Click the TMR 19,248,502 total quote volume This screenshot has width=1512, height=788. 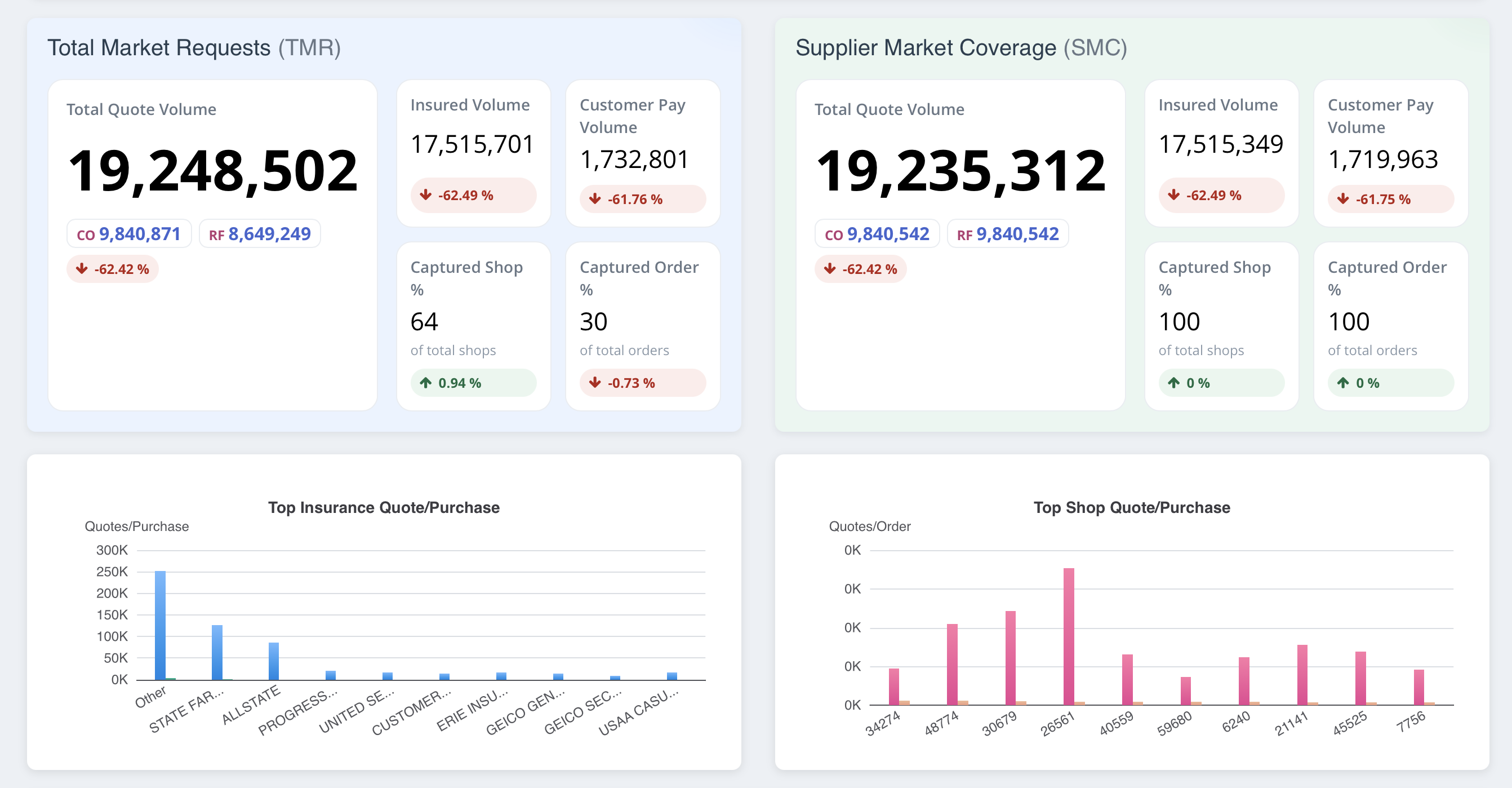tap(212, 171)
